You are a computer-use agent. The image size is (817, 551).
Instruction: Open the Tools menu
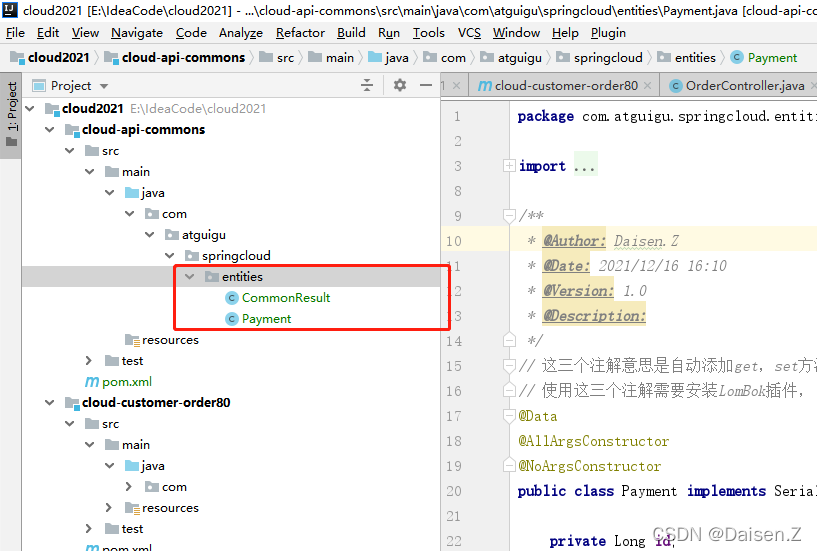[428, 33]
